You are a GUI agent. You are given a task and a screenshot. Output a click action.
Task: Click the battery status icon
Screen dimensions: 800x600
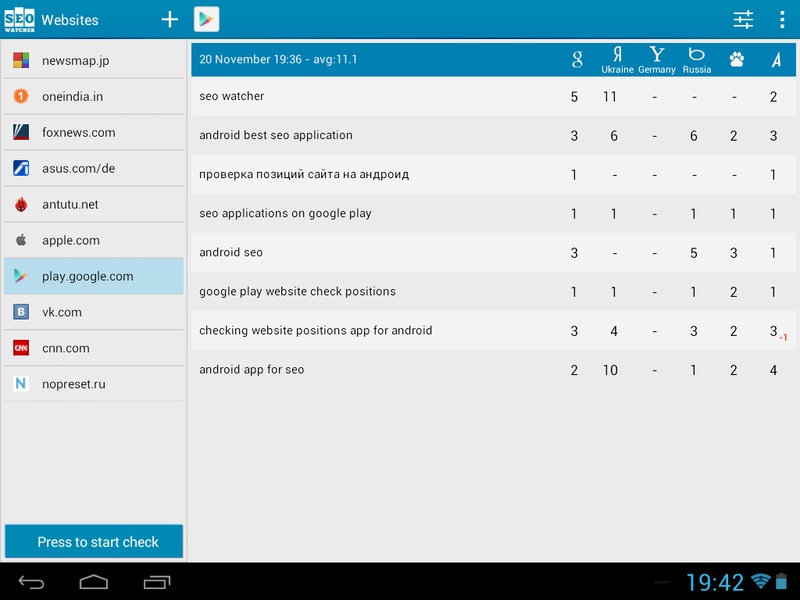coord(781,581)
